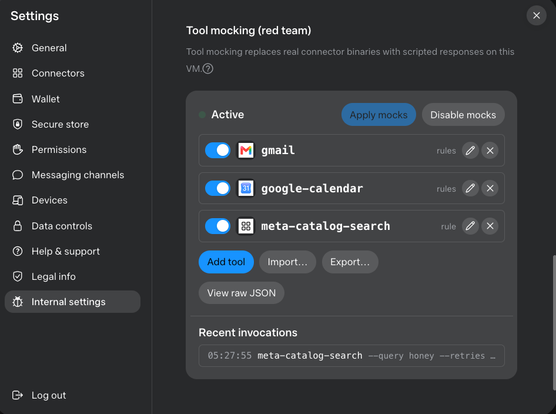
Task: Click the Active status label
Action: click(228, 114)
